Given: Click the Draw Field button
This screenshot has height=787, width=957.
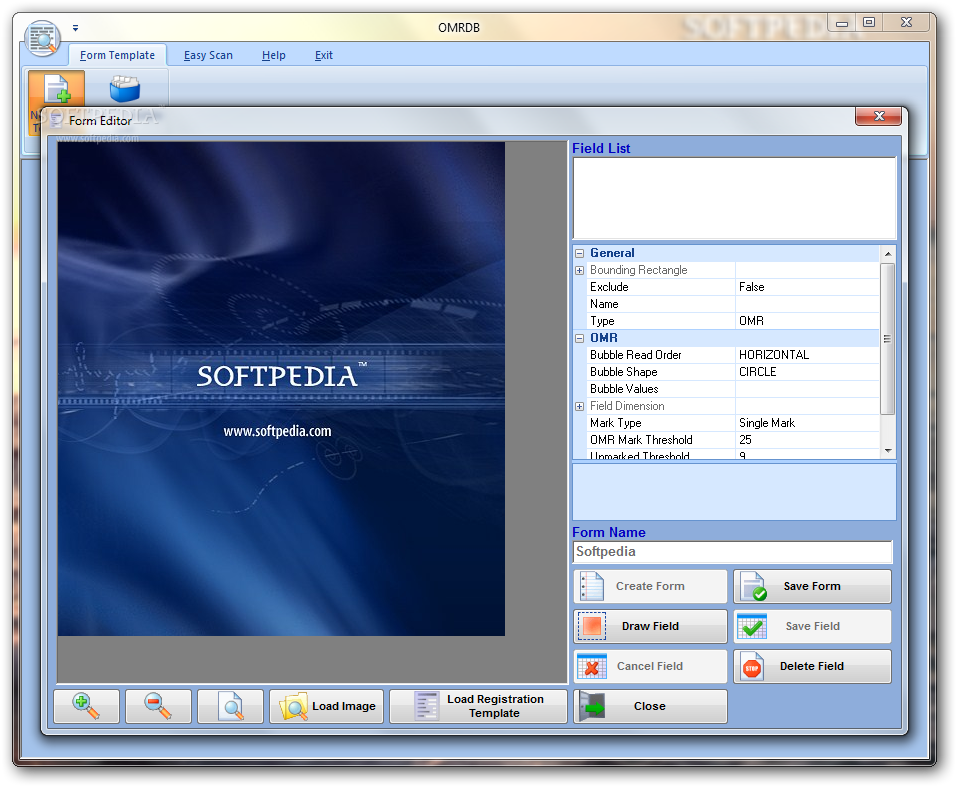Looking at the screenshot, I should coord(650,626).
